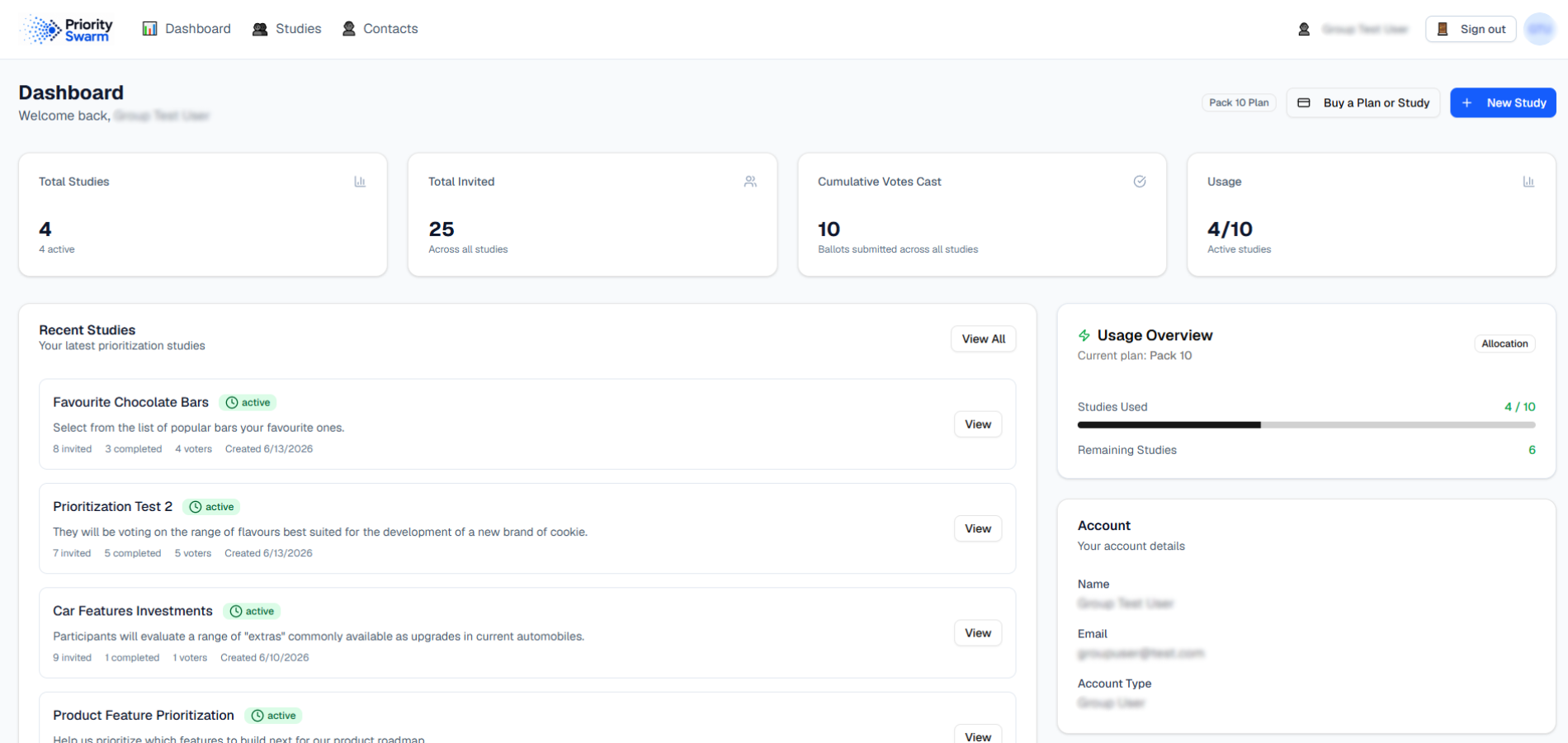
Task: Click the 'Ballots submitted across all studies' text
Action: (x=898, y=249)
